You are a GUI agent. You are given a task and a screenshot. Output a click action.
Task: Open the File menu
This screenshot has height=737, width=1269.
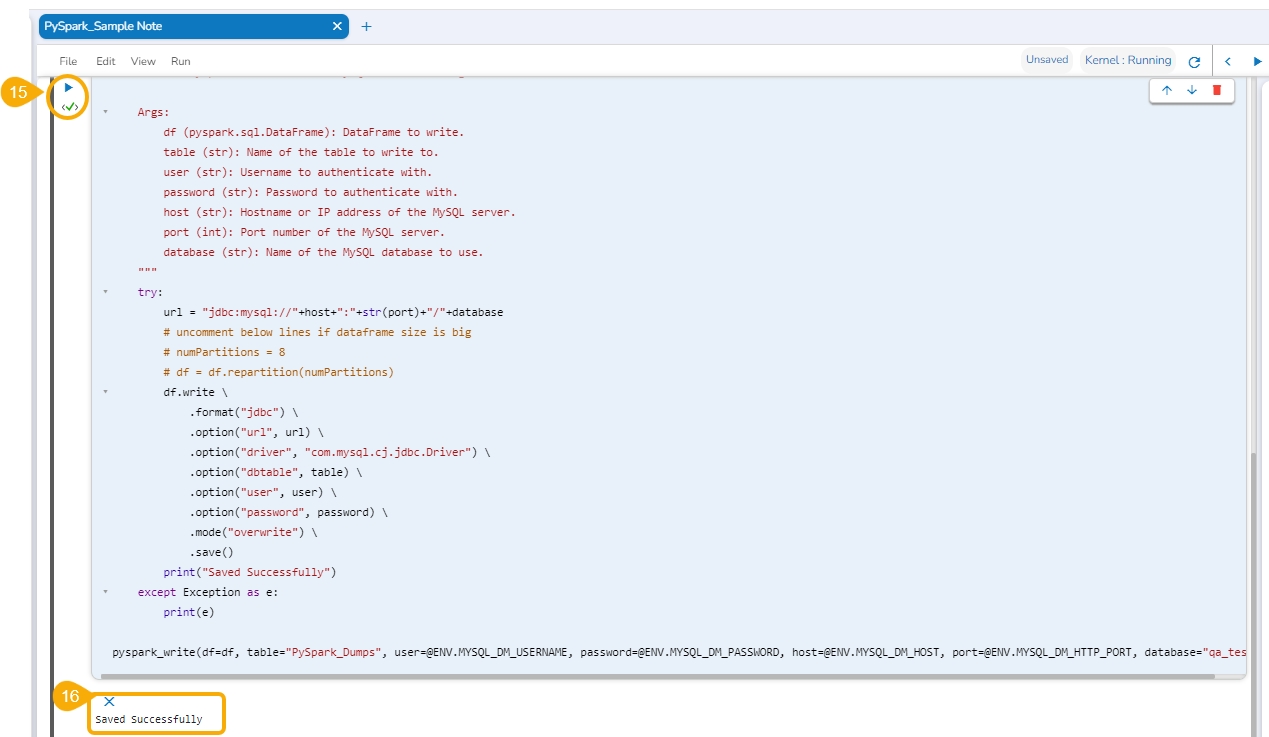68,61
